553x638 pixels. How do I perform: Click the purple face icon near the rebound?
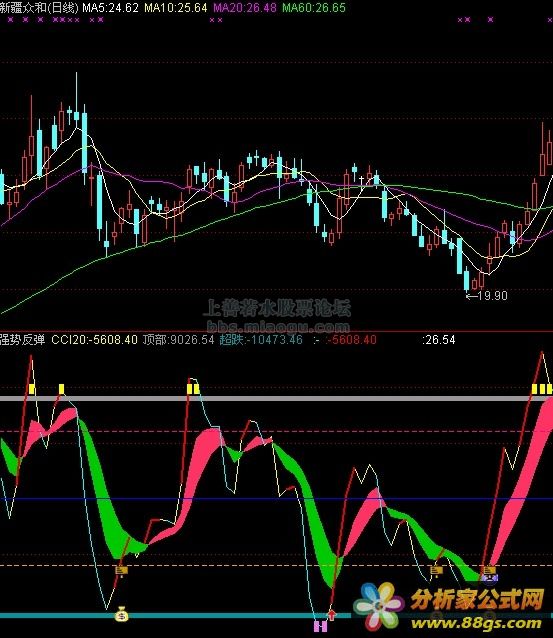click(489, 577)
